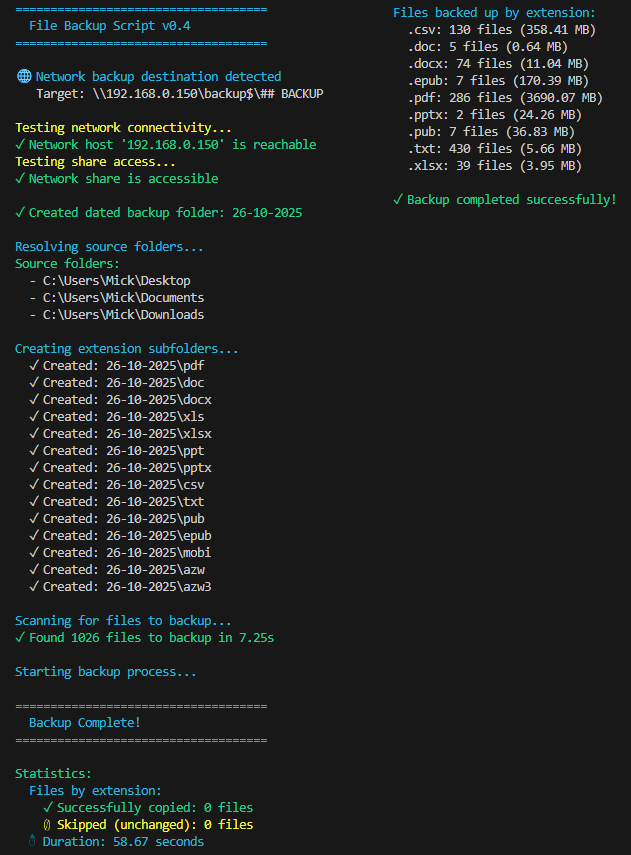This screenshot has width=631, height=855.
Task: Click "Successfully copied: 0 files" text
Action: [x=155, y=807]
